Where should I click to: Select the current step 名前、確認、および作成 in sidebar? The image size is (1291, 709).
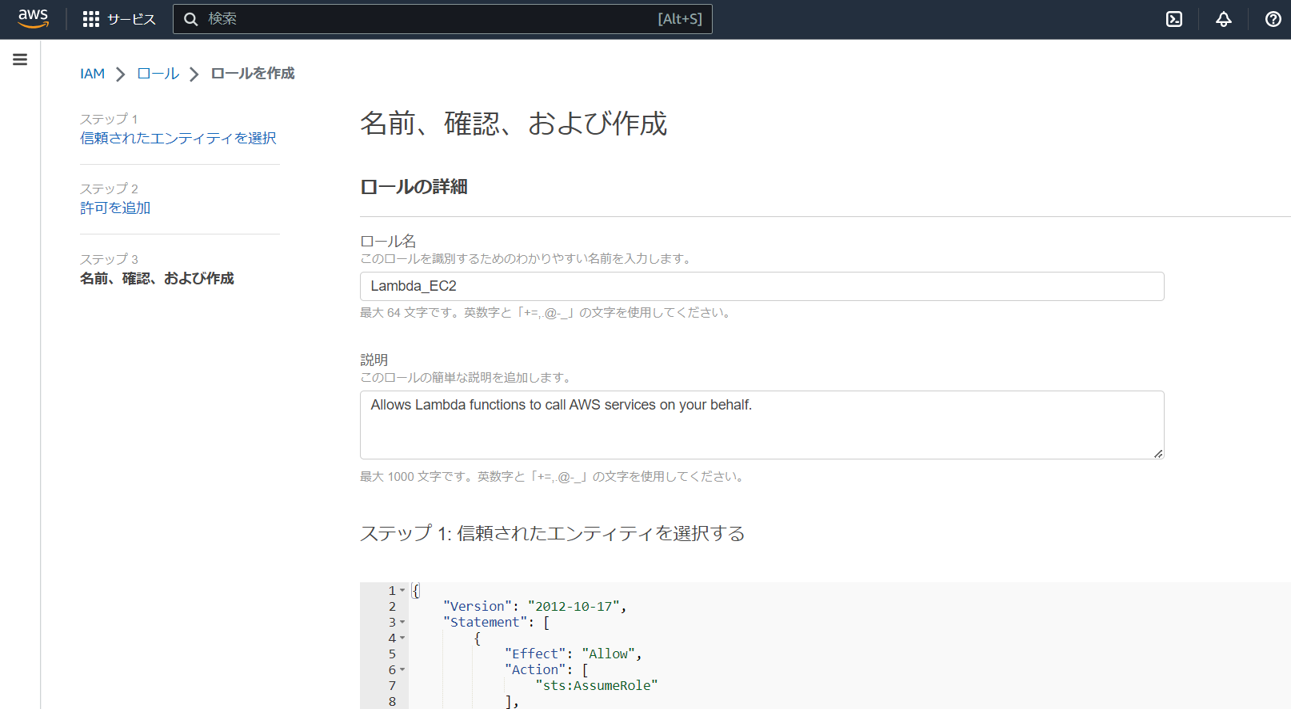pyautogui.click(x=157, y=279)
